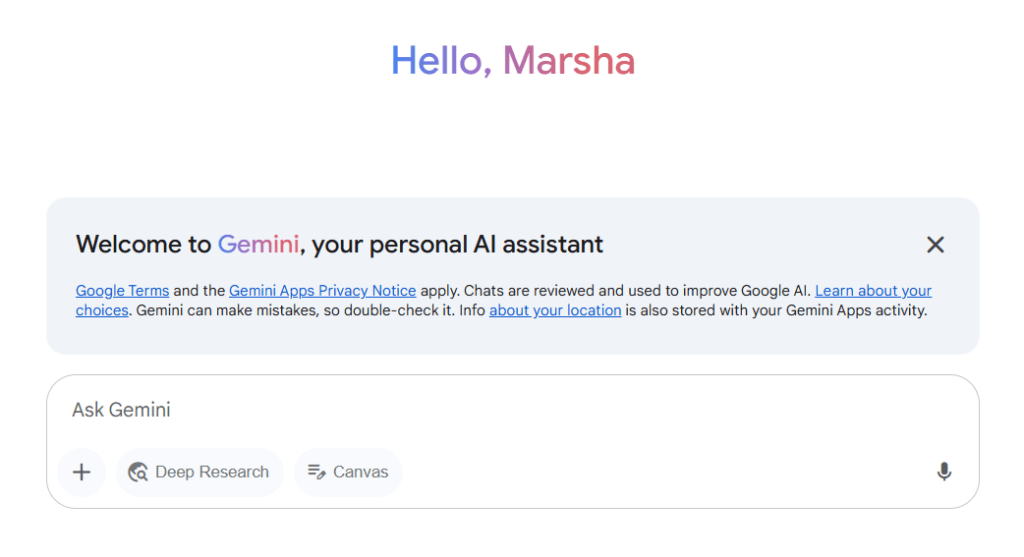Image resolution: width=1024 pixels, height=557 pixels.
Task: Click the name Marsha in the greeting
Action: [x=569, y=61]
